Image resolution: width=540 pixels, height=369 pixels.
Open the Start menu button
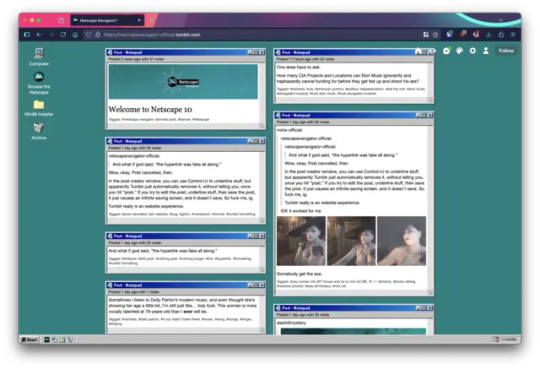(x=29, y=340)
